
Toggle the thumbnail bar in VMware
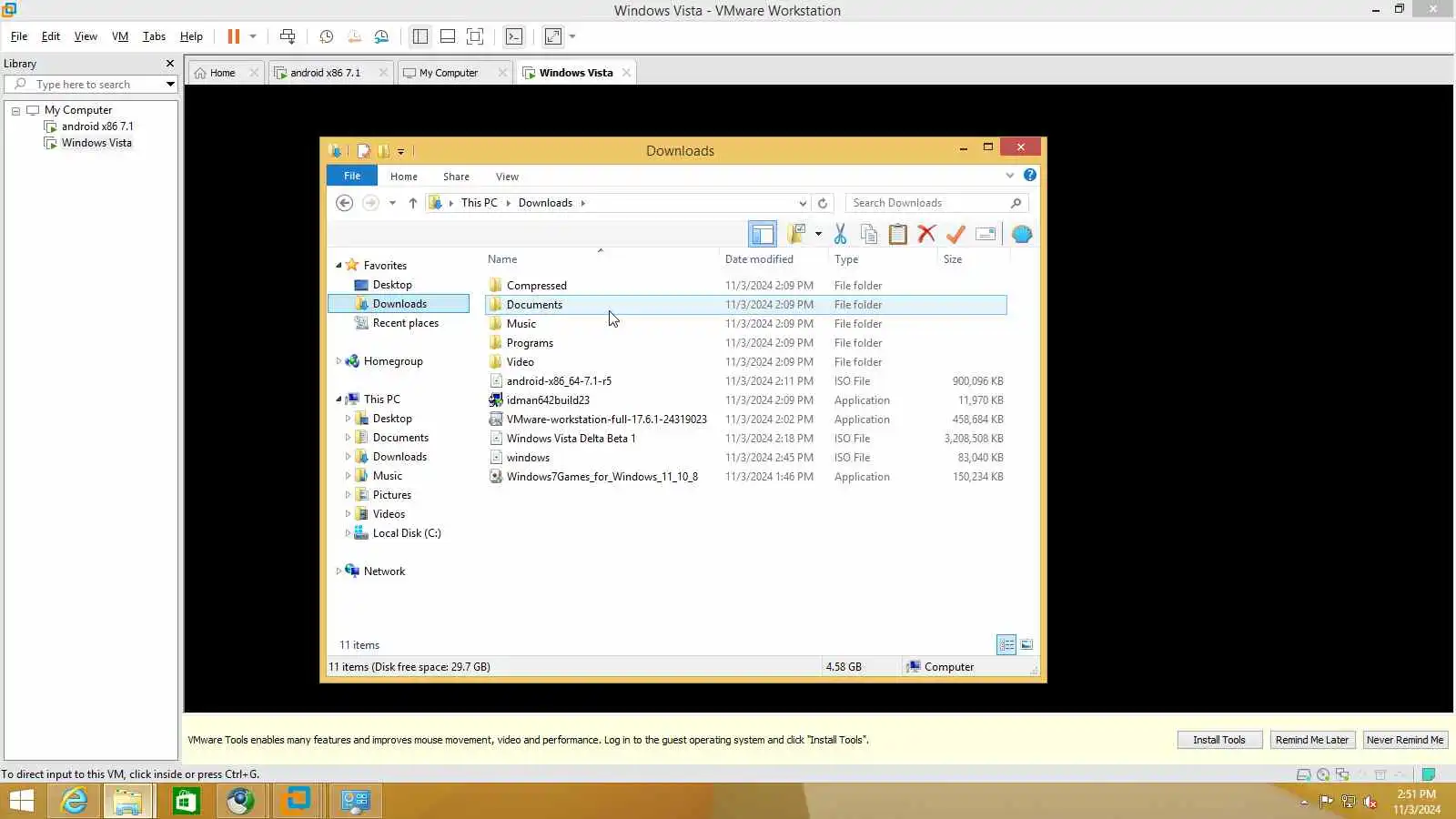click(447, 36)
